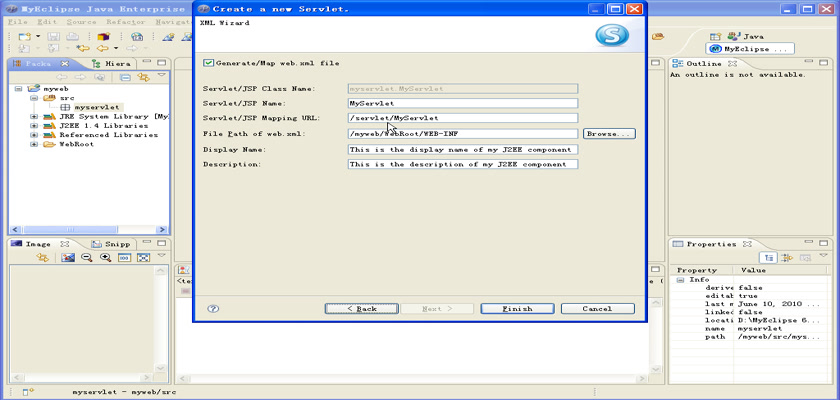Toggle Show Categories in Properties view

point(769,258)
